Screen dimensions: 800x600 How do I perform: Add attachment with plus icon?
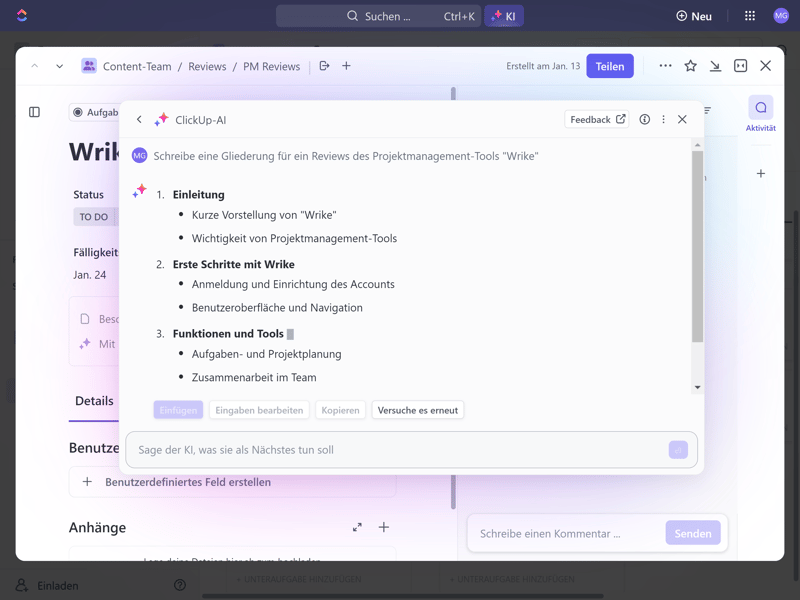coord(384,527)
